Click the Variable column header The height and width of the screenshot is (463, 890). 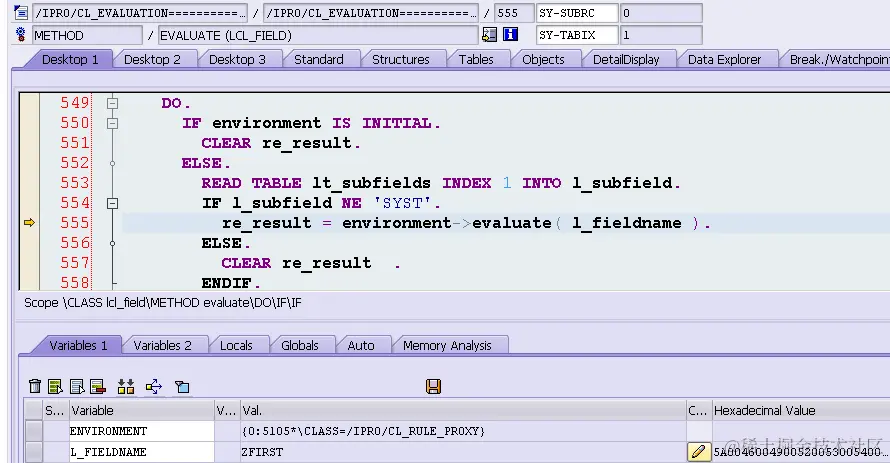click(141, 411)
